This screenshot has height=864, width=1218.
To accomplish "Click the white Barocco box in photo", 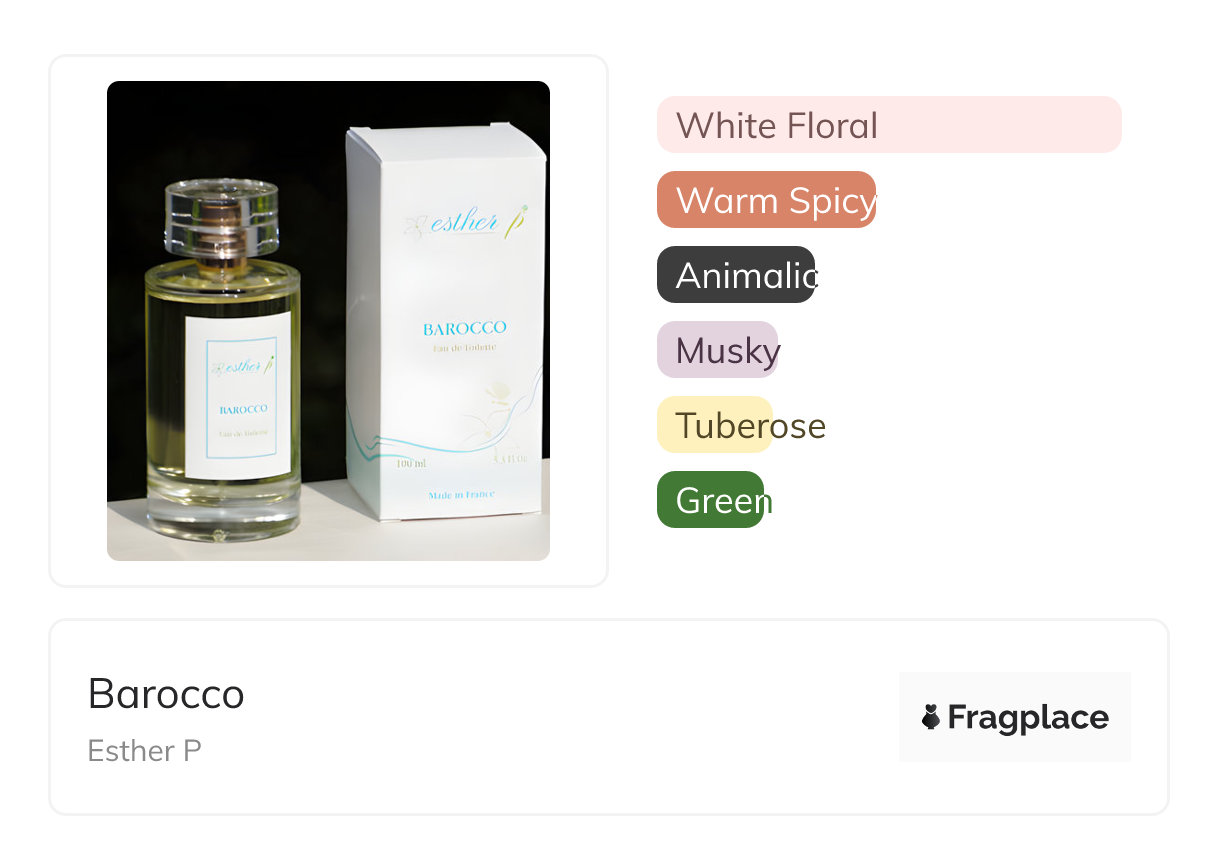I will (x=447, y=322).
